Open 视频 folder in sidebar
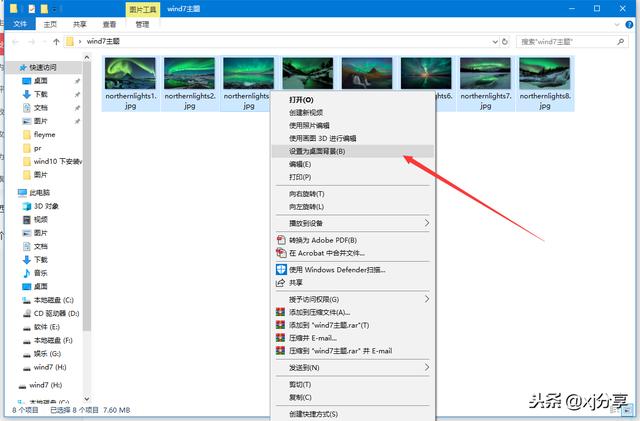This screenshot has width=640, height=421. click(35, 220)
